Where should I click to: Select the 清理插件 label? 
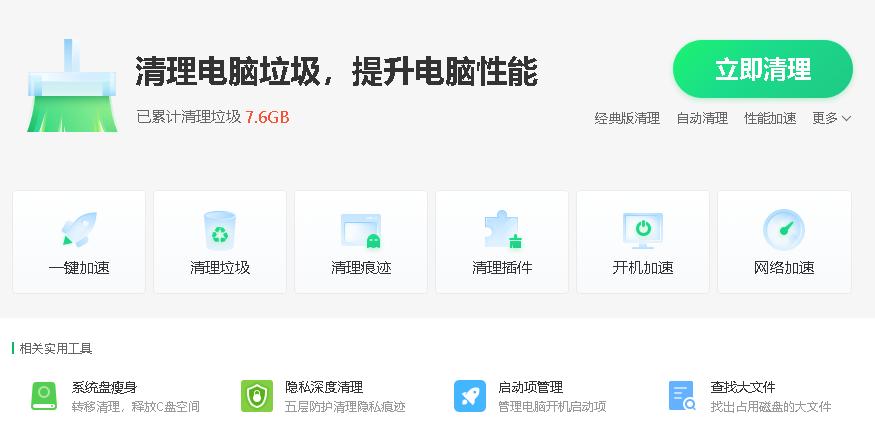click(502, 268)
